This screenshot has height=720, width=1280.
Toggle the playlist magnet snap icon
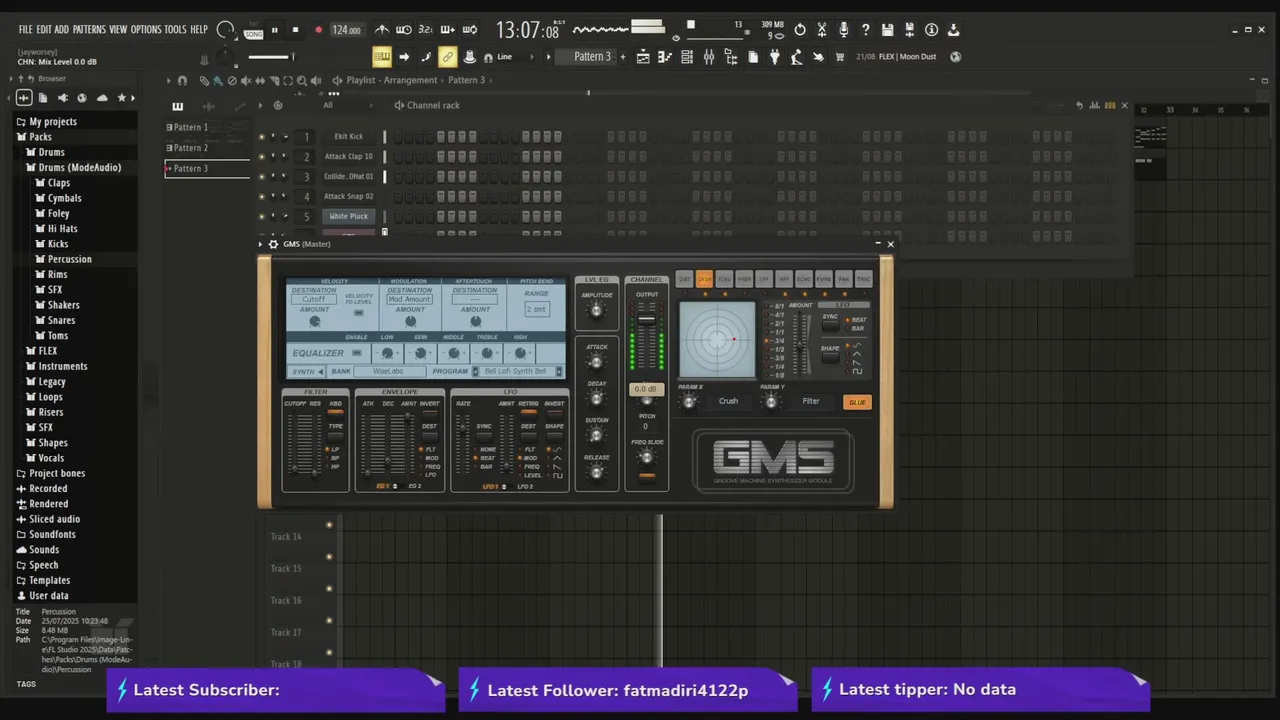(182, 80)
